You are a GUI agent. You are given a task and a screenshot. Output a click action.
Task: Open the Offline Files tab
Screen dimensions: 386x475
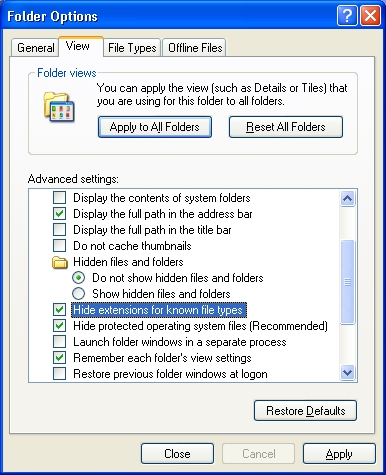(195, 48)
